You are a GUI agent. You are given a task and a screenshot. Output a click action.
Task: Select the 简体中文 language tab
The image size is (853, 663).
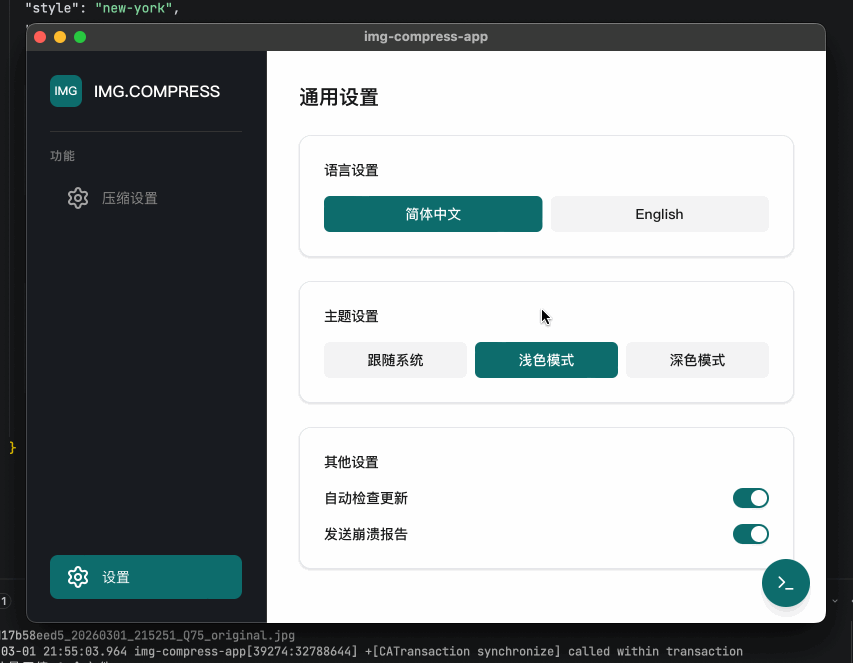coord(432,214)
